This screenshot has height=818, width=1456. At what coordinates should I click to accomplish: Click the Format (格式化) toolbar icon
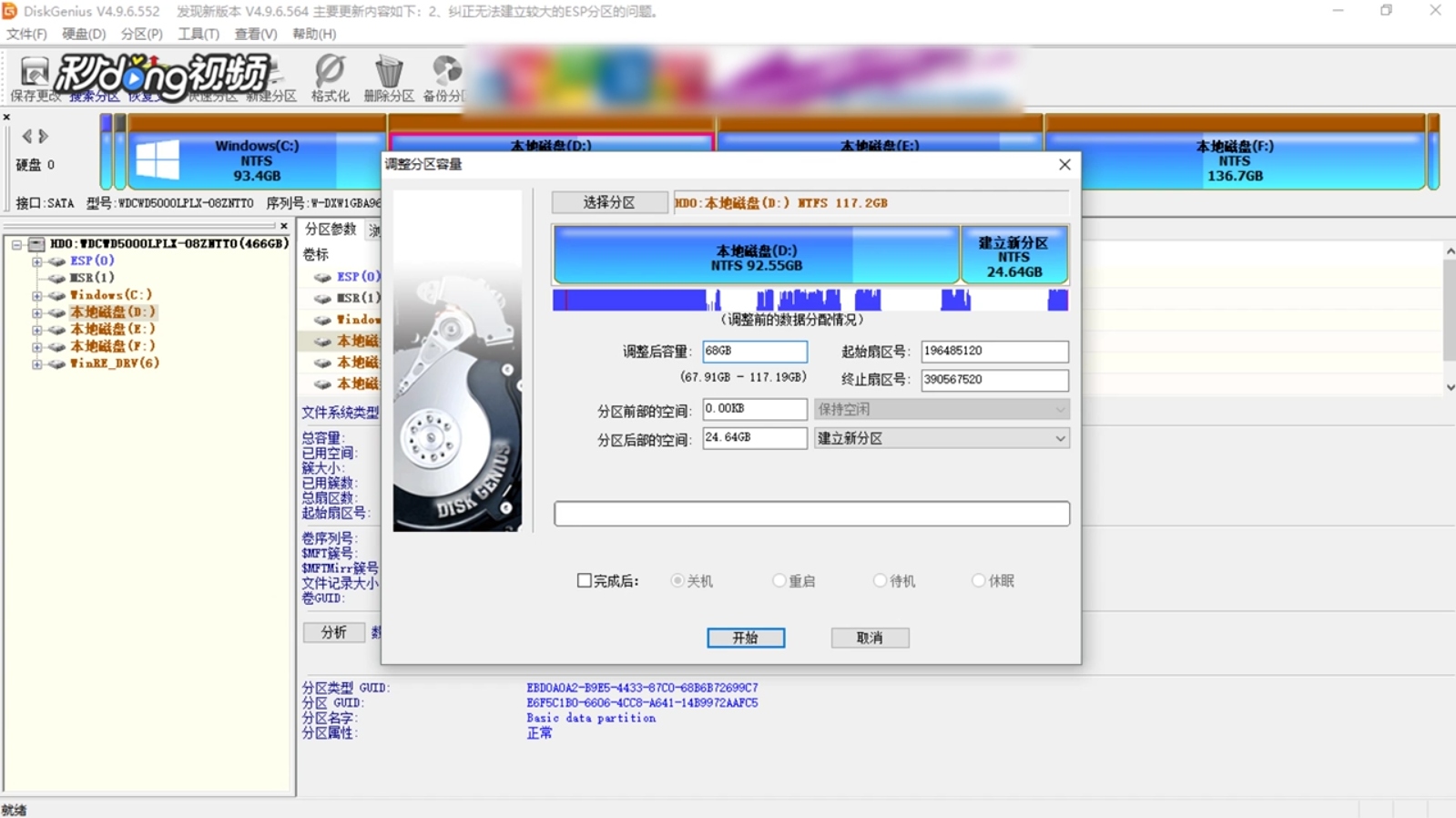[x=330, y=77]
